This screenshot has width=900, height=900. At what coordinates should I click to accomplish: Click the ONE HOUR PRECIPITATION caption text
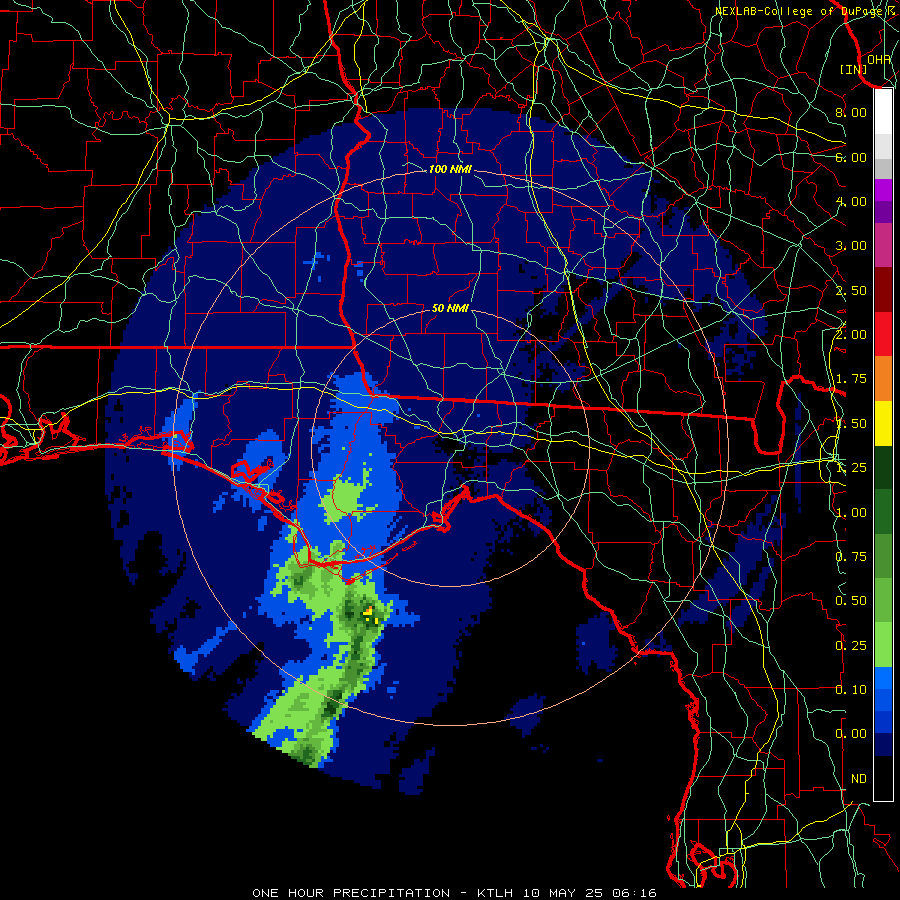(x=351, y=893)
